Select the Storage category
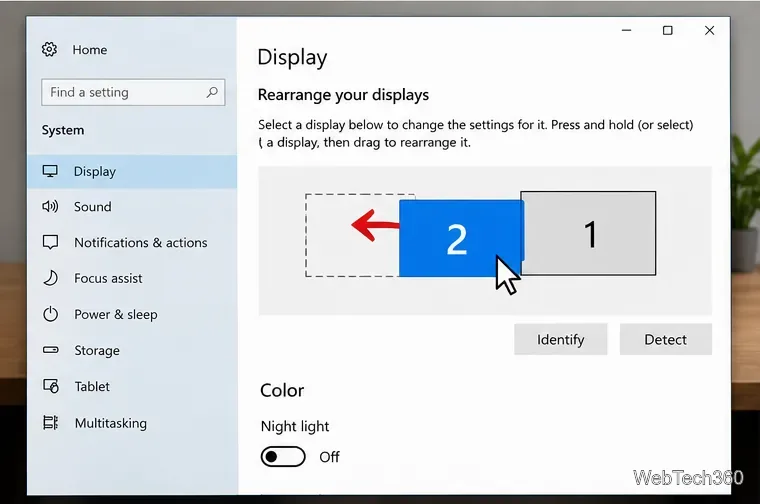Viewport: 760px width, 504px height. [x=132, y=350]
